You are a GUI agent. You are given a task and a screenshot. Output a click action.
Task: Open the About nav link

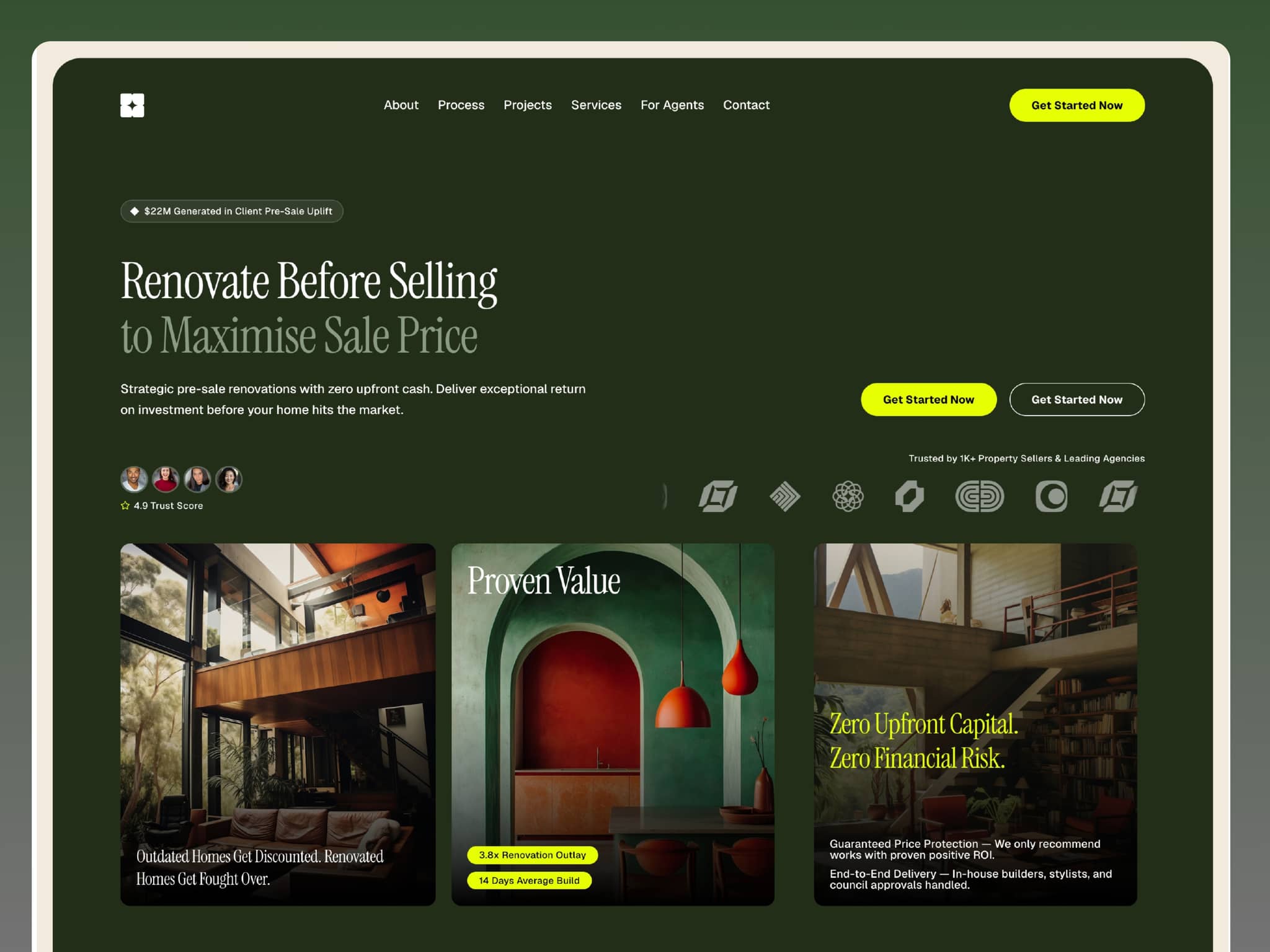click(401, 105)
